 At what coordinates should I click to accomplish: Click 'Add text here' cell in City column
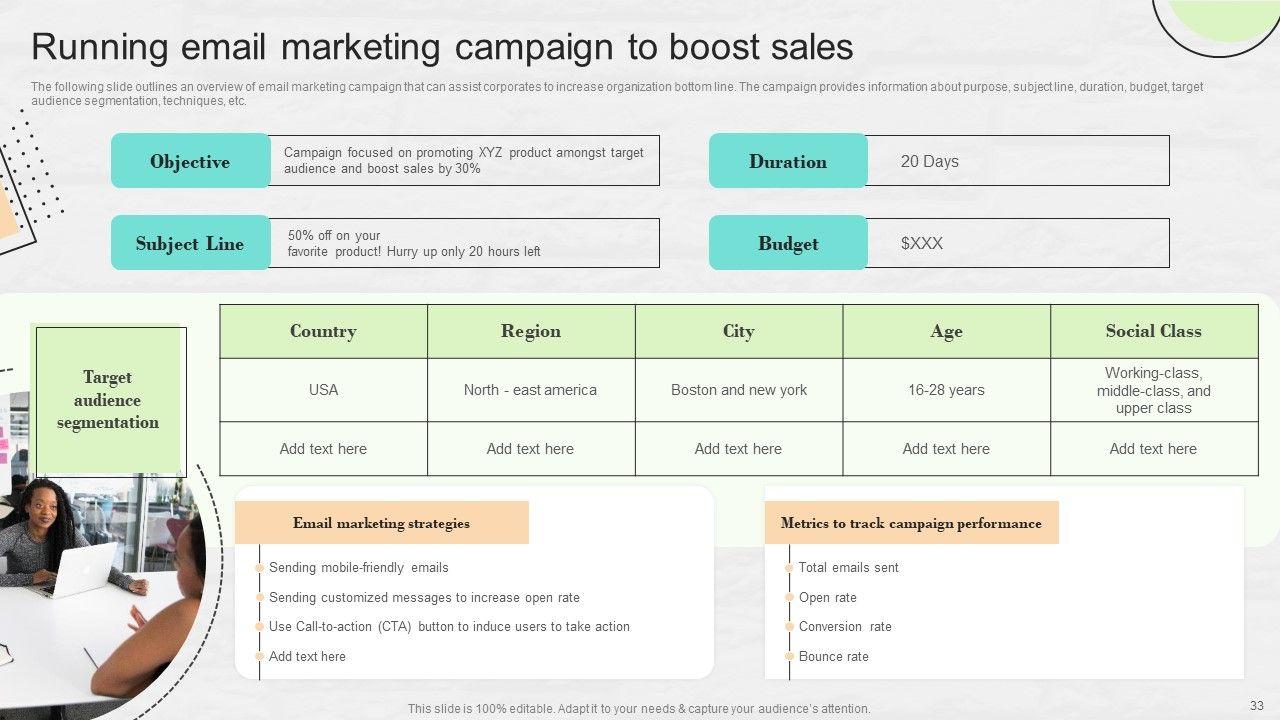(739, 449)
